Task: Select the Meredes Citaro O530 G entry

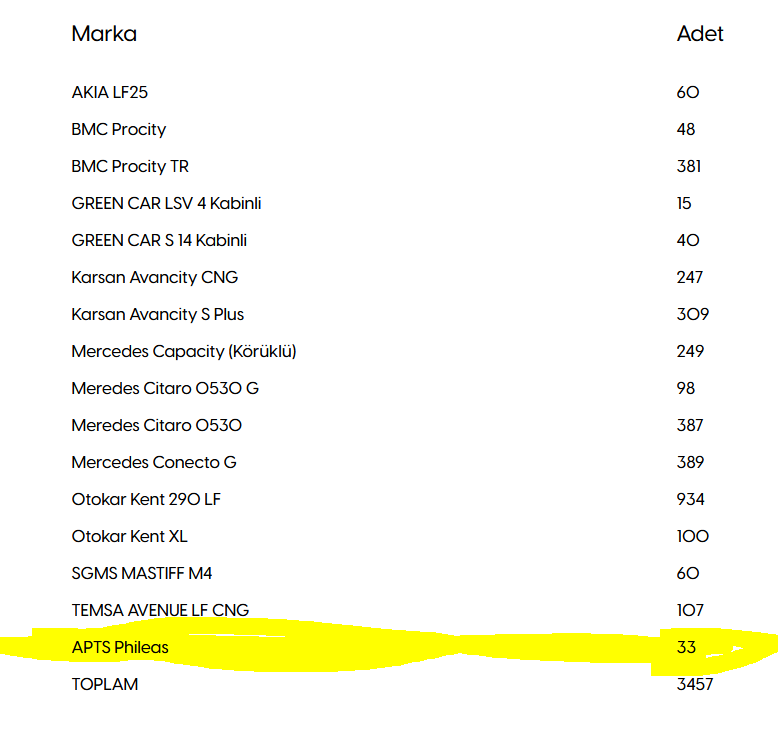Action: [x=165, y=388]
